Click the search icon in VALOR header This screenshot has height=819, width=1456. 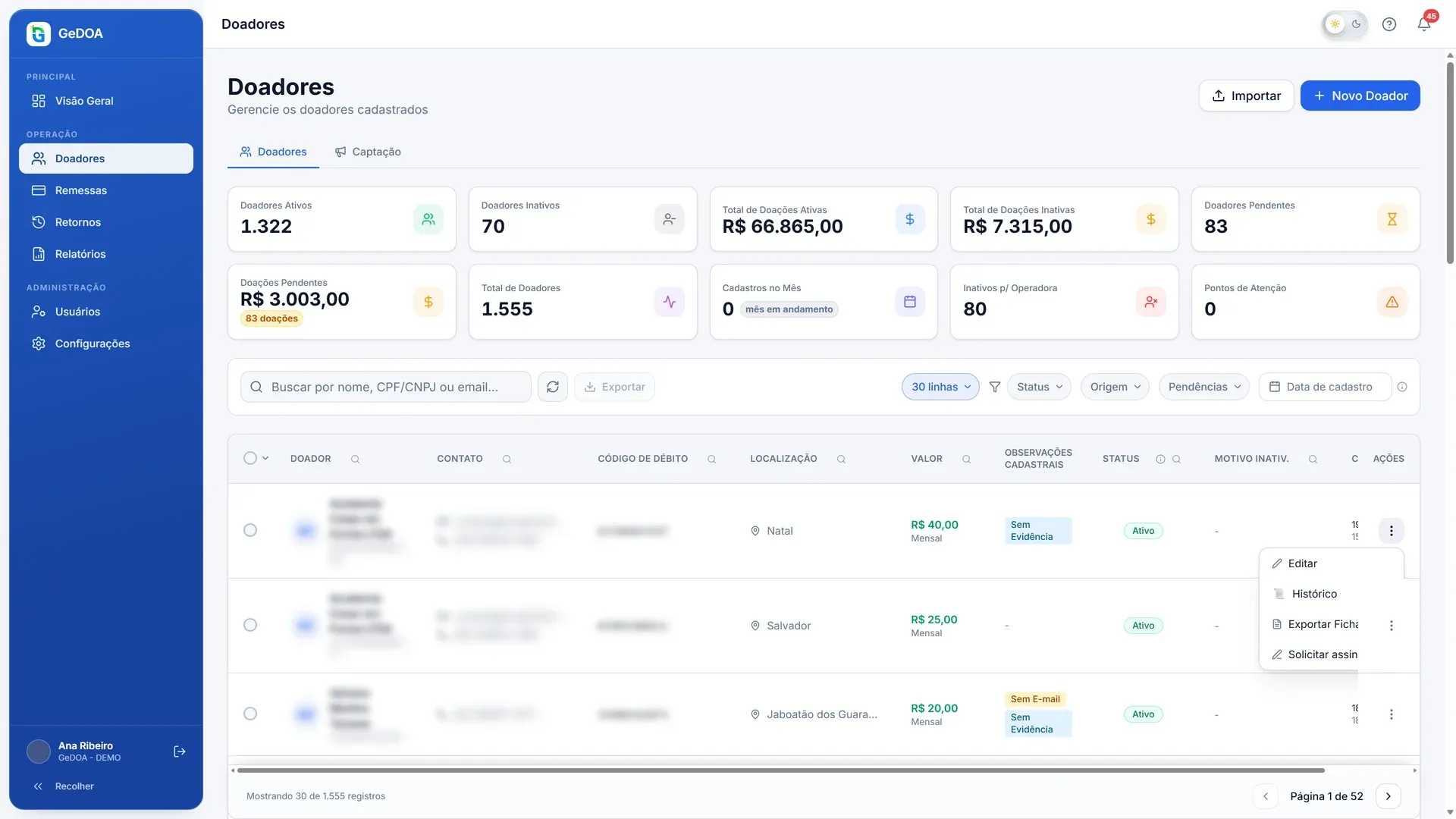click(966, 459)
